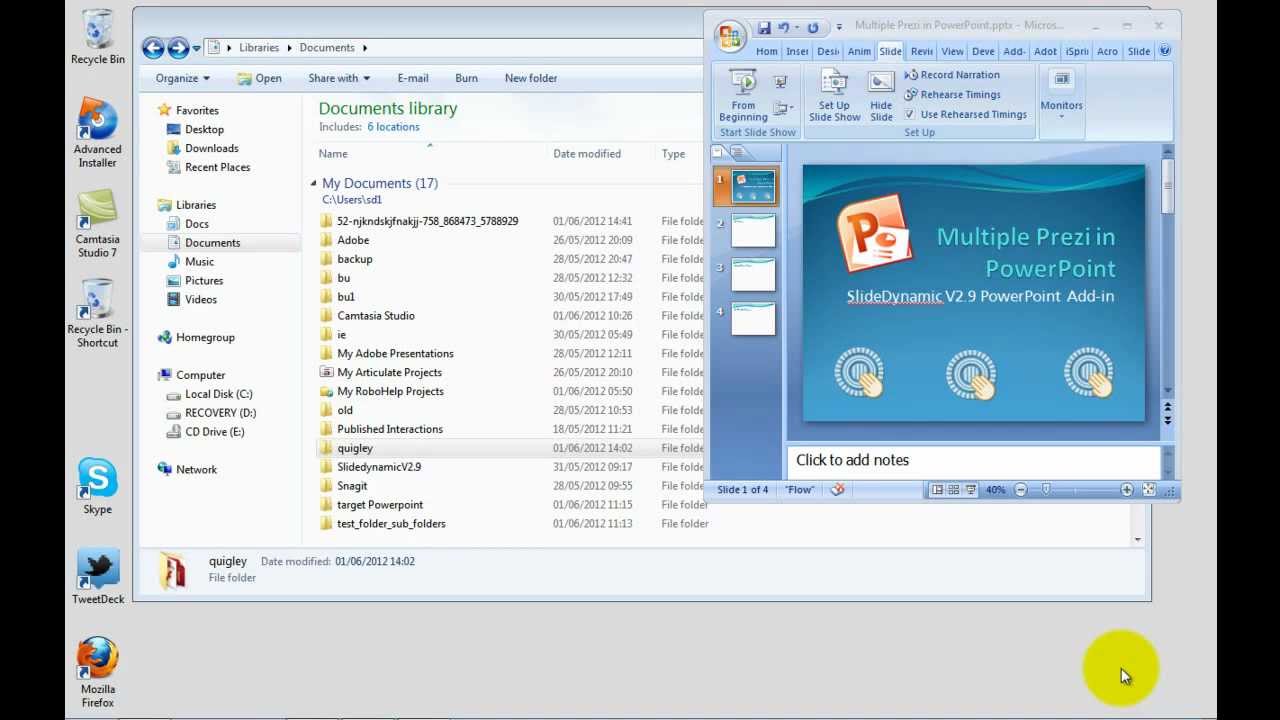1280x720 pixels.
Task: Select Advanced Installer desktop icon
Action: [x=98, y=133]
